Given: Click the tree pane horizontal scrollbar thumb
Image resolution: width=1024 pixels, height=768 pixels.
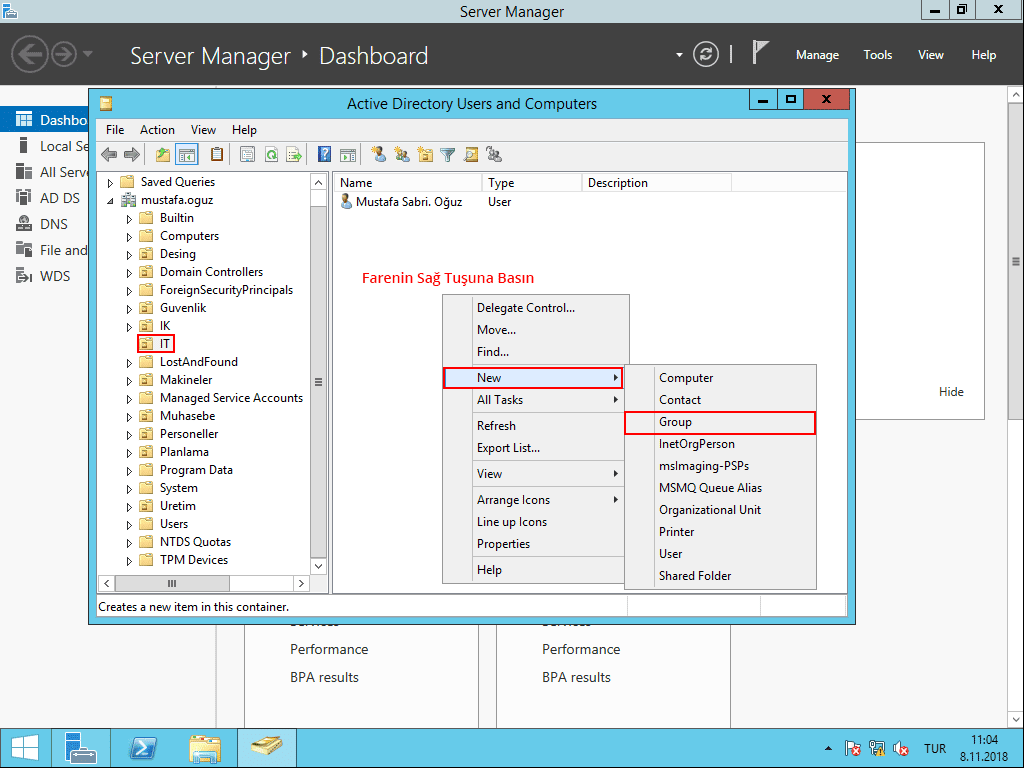Looking at the screenshot, I should [x=172, y=583].
